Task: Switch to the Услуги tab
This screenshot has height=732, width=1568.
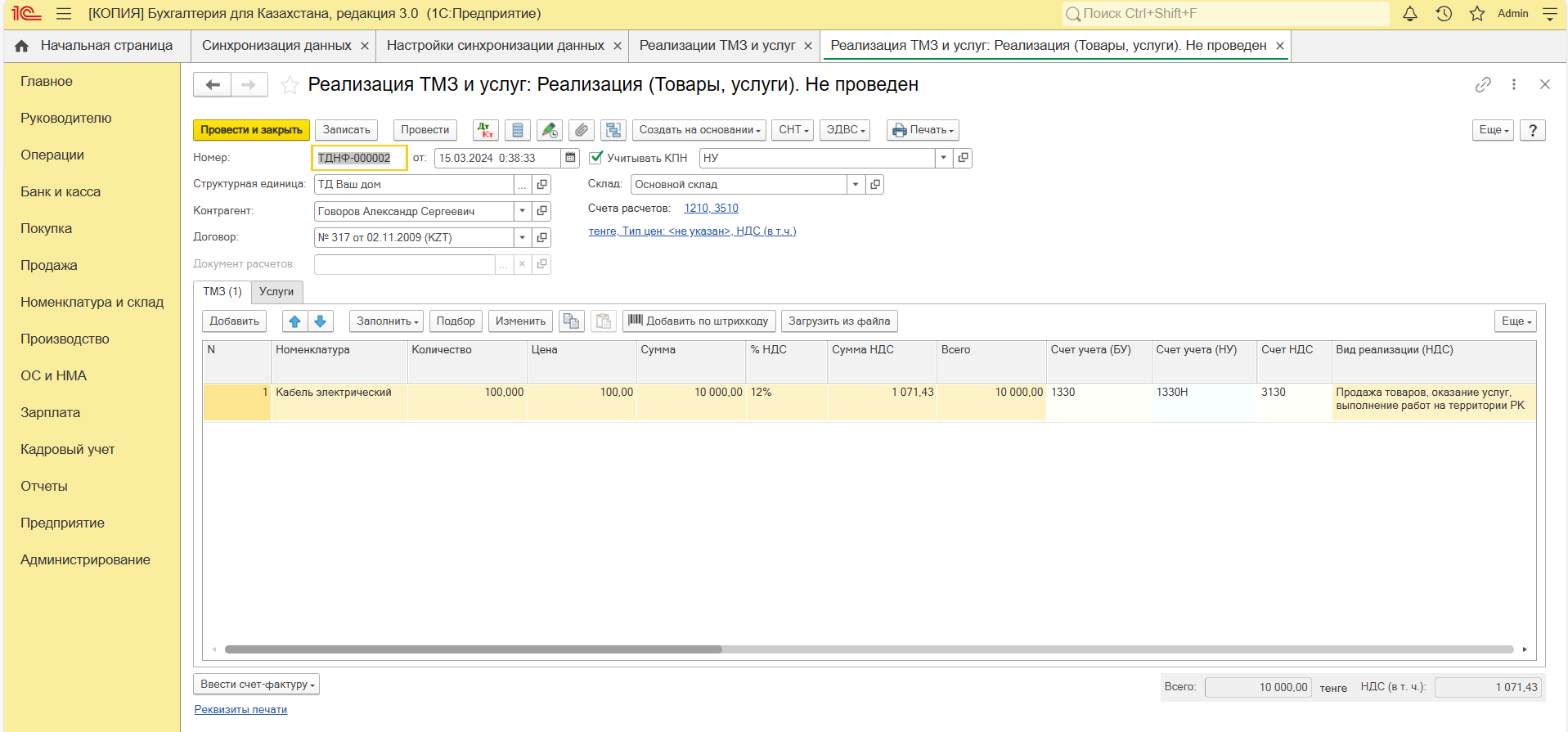Action: click(x=276, y=292)
